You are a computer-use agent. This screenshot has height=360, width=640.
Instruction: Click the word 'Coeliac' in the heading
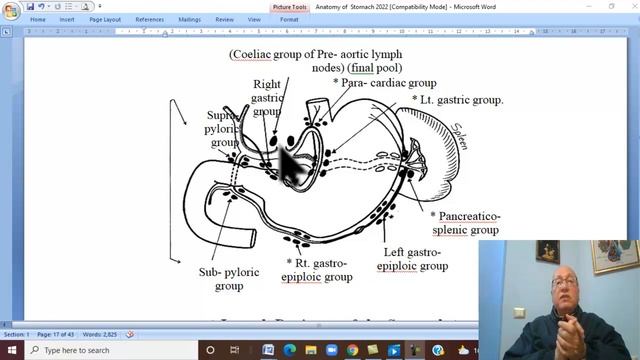[251, 54]
